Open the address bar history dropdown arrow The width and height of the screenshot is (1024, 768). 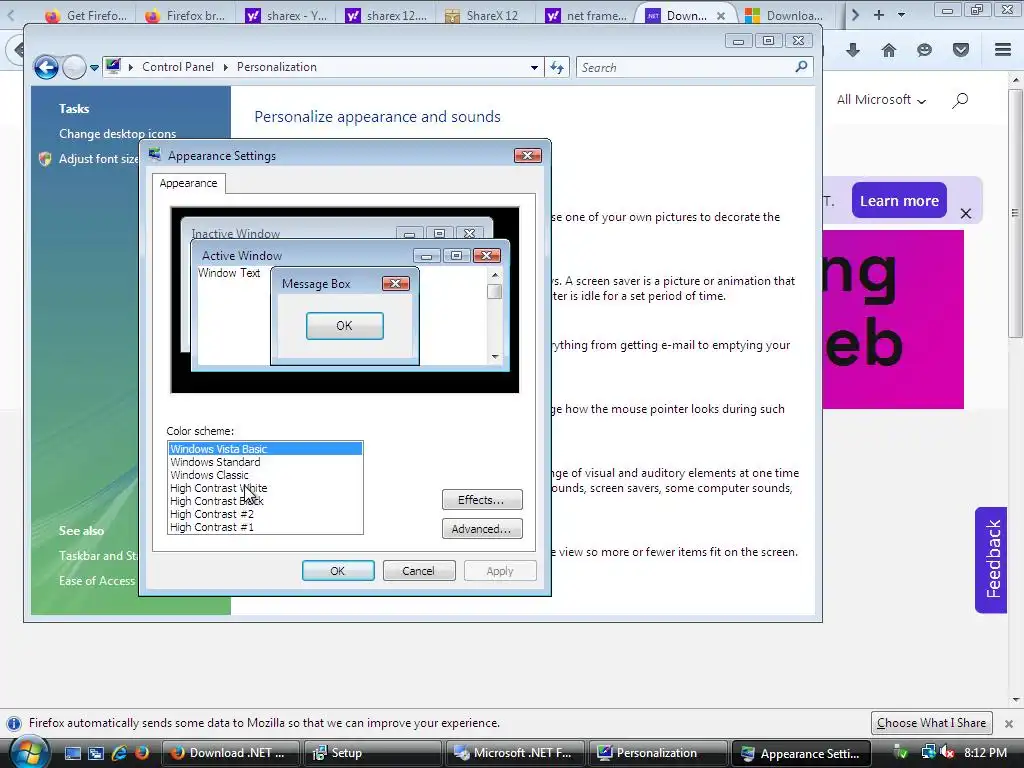[534, 67]
